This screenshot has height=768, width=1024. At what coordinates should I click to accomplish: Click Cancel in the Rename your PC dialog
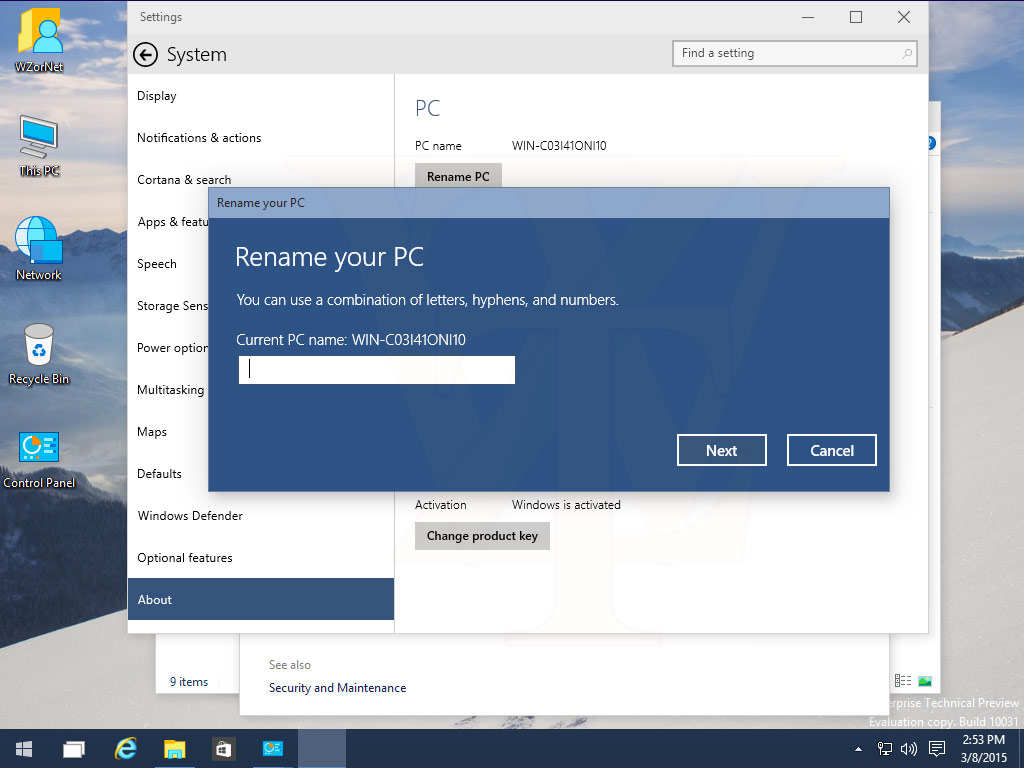(831, 450)
